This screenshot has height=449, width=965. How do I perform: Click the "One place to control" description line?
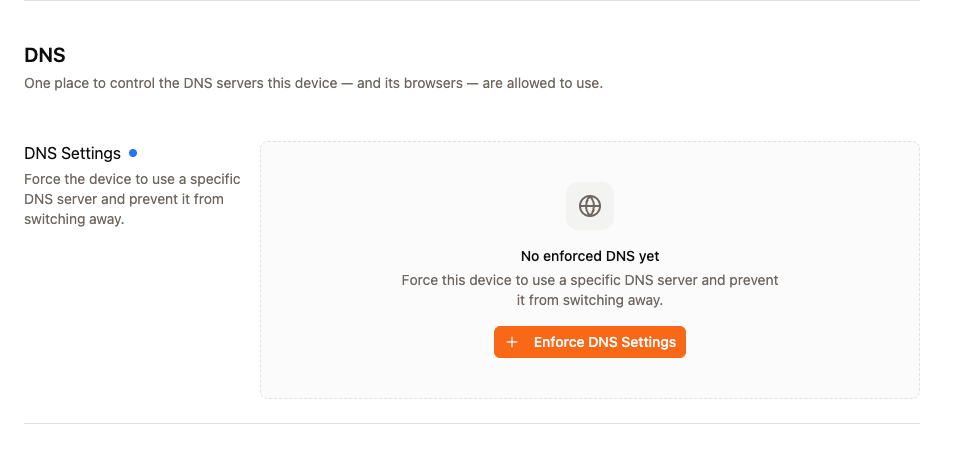point(313,83)
